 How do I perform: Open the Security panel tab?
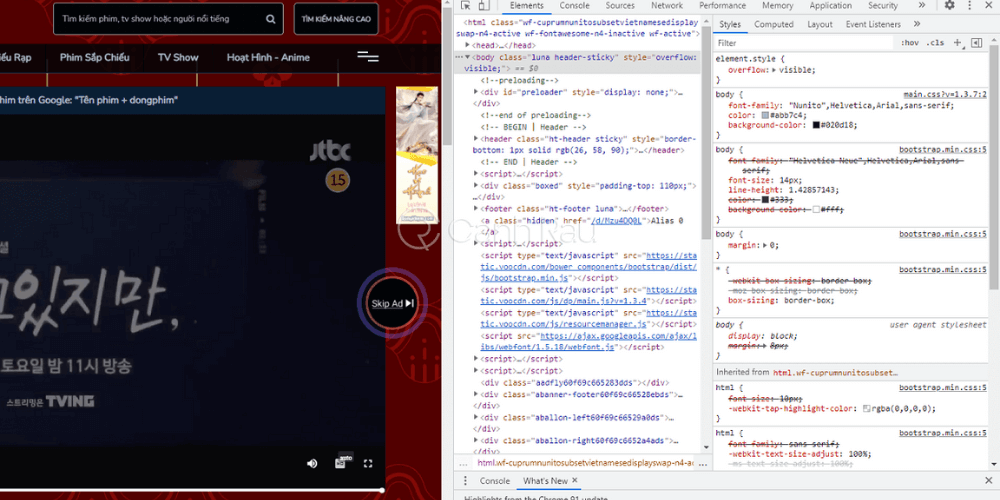click(883, 6)
